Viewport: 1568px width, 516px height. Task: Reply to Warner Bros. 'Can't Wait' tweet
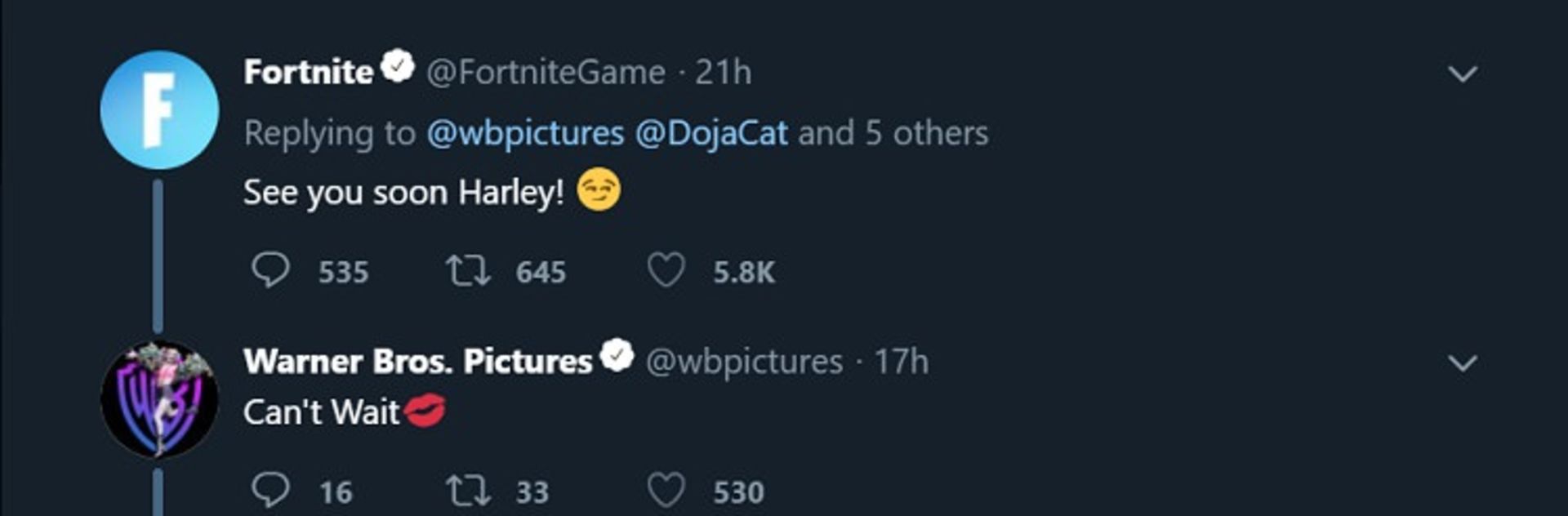270,490
